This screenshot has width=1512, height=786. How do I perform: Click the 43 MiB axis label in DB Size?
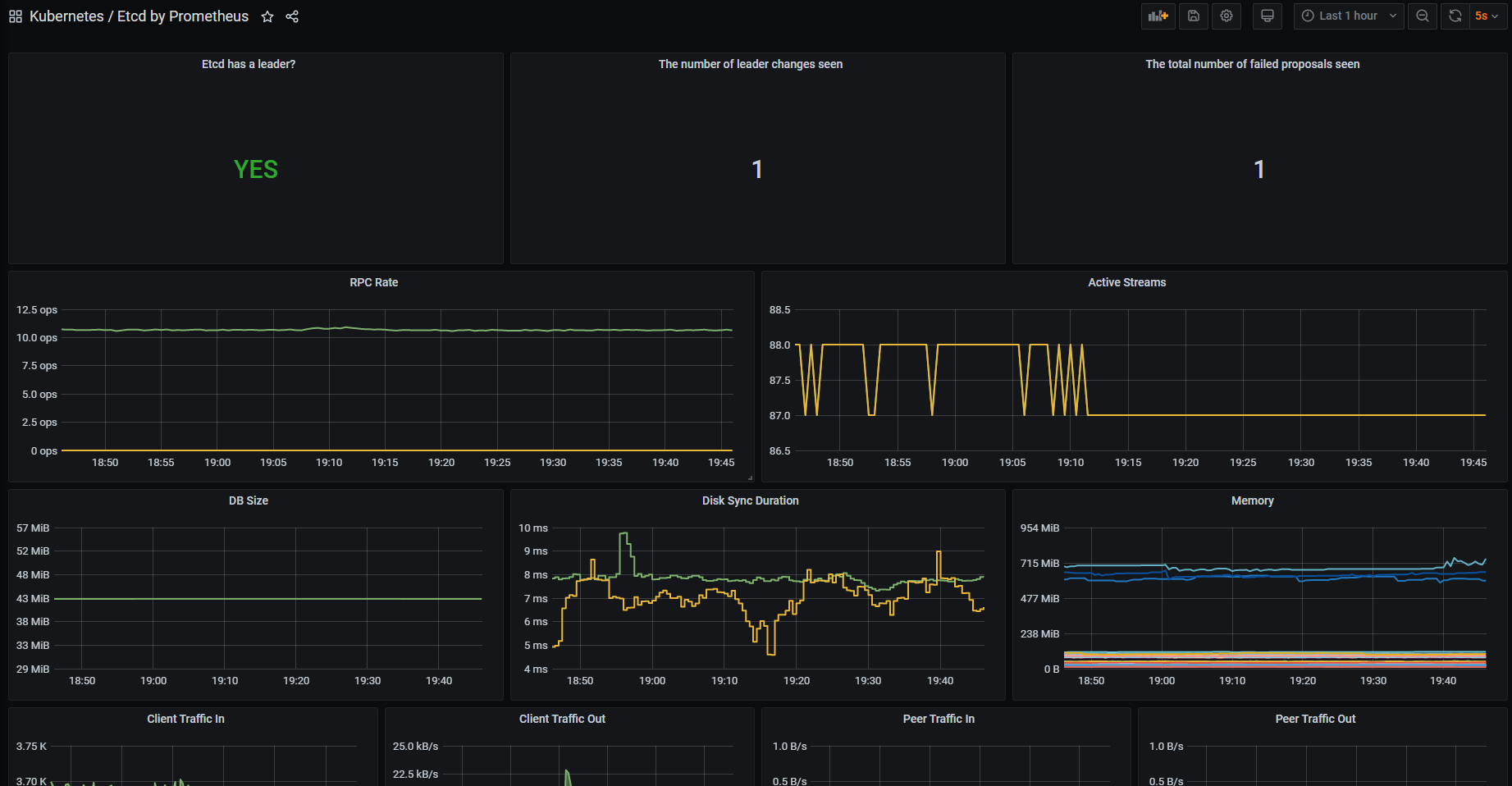(x=33, y=599)
